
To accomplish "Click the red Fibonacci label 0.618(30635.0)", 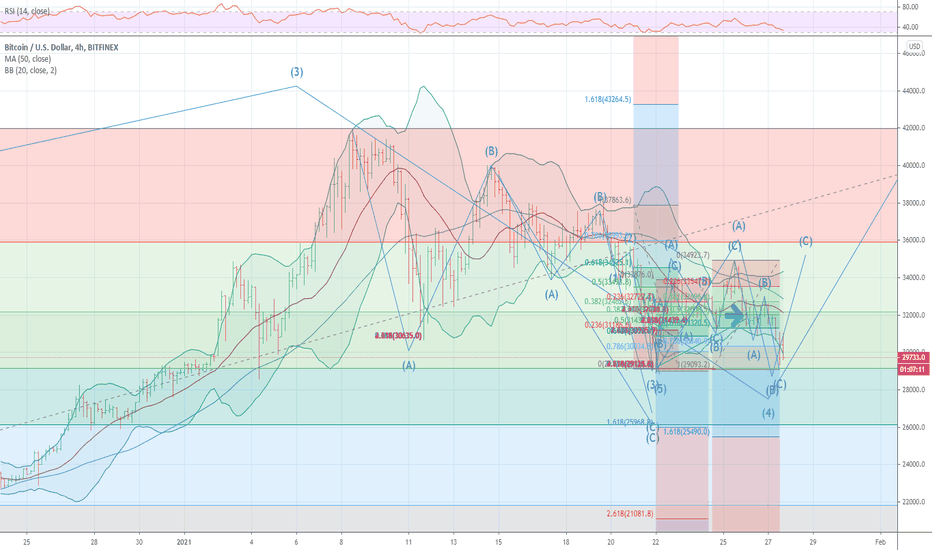I will tap(398, 336).
